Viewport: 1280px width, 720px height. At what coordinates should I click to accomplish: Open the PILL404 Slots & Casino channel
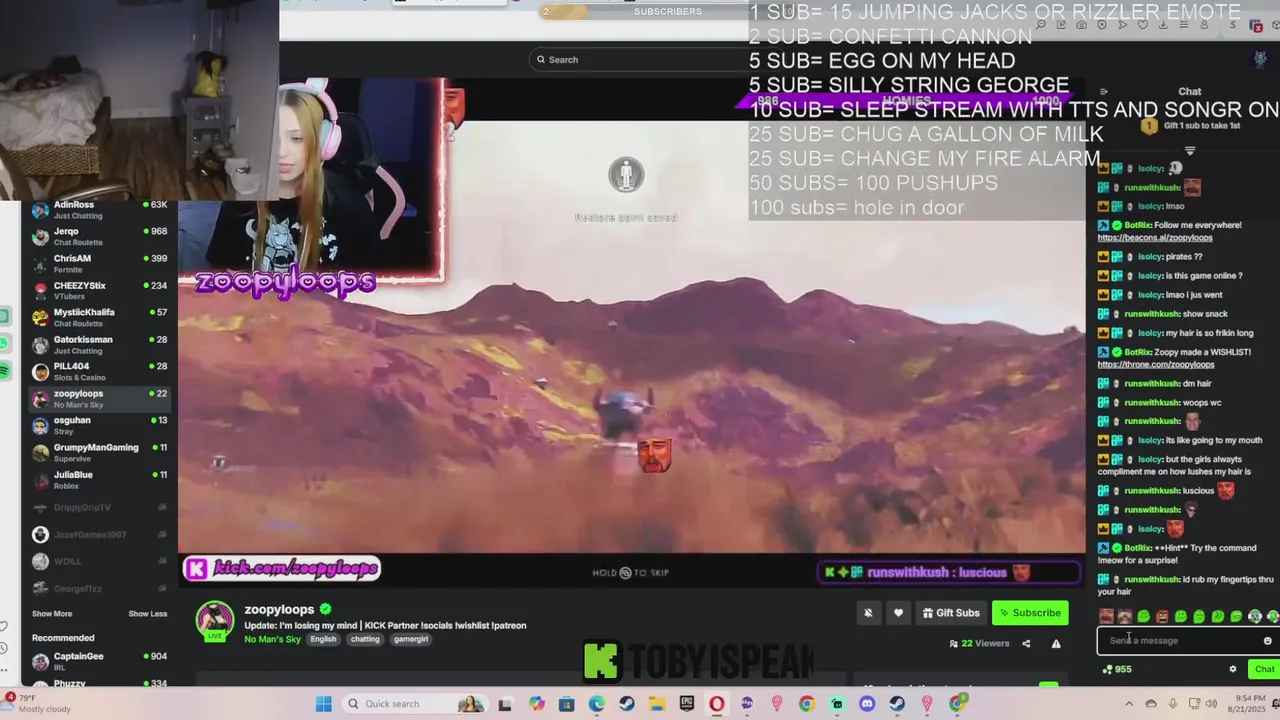(x=99, y=372)
